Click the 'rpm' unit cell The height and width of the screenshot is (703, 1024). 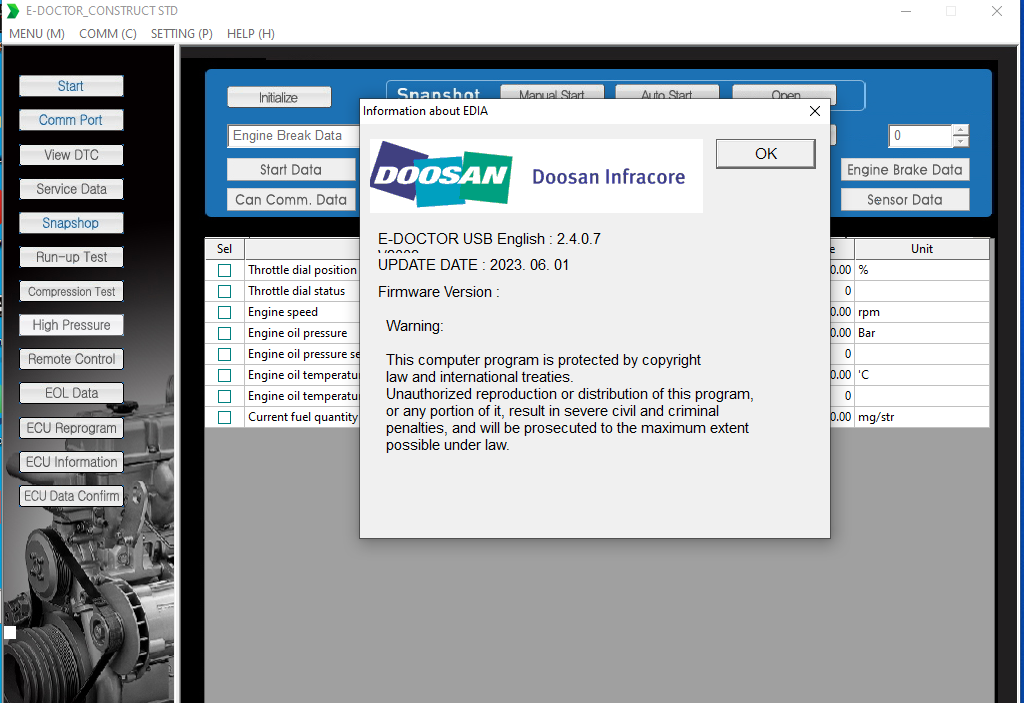921,312
